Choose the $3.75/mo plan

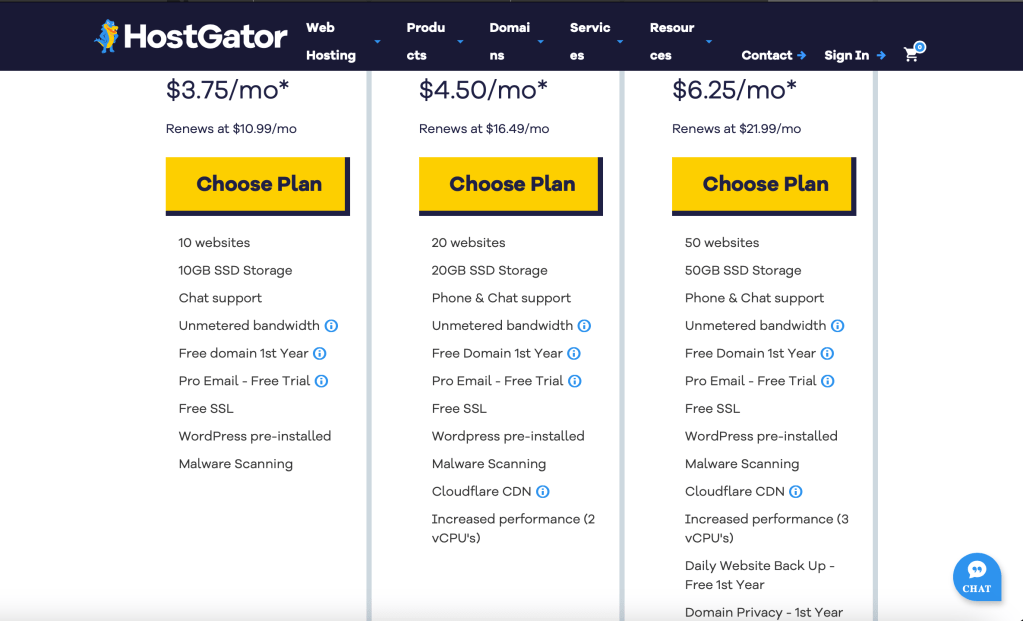[258, 184]
